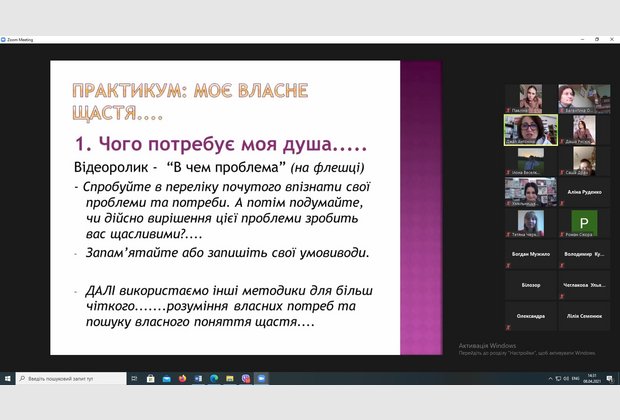Open volume control in system tray
Screen dimensions: 620x420
click(566, 378)
